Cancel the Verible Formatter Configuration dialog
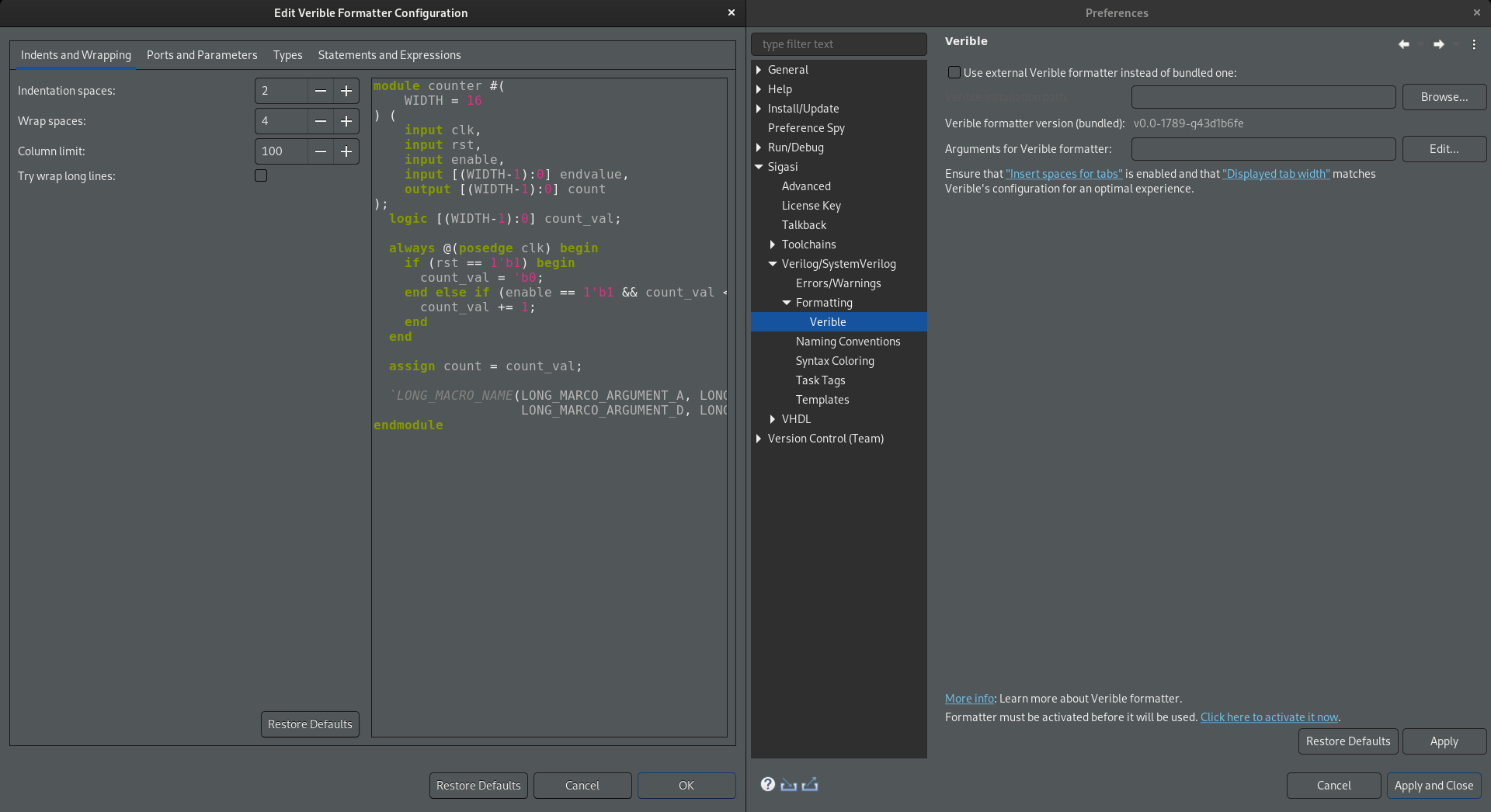1491x812 pixels. coord(582,786)
